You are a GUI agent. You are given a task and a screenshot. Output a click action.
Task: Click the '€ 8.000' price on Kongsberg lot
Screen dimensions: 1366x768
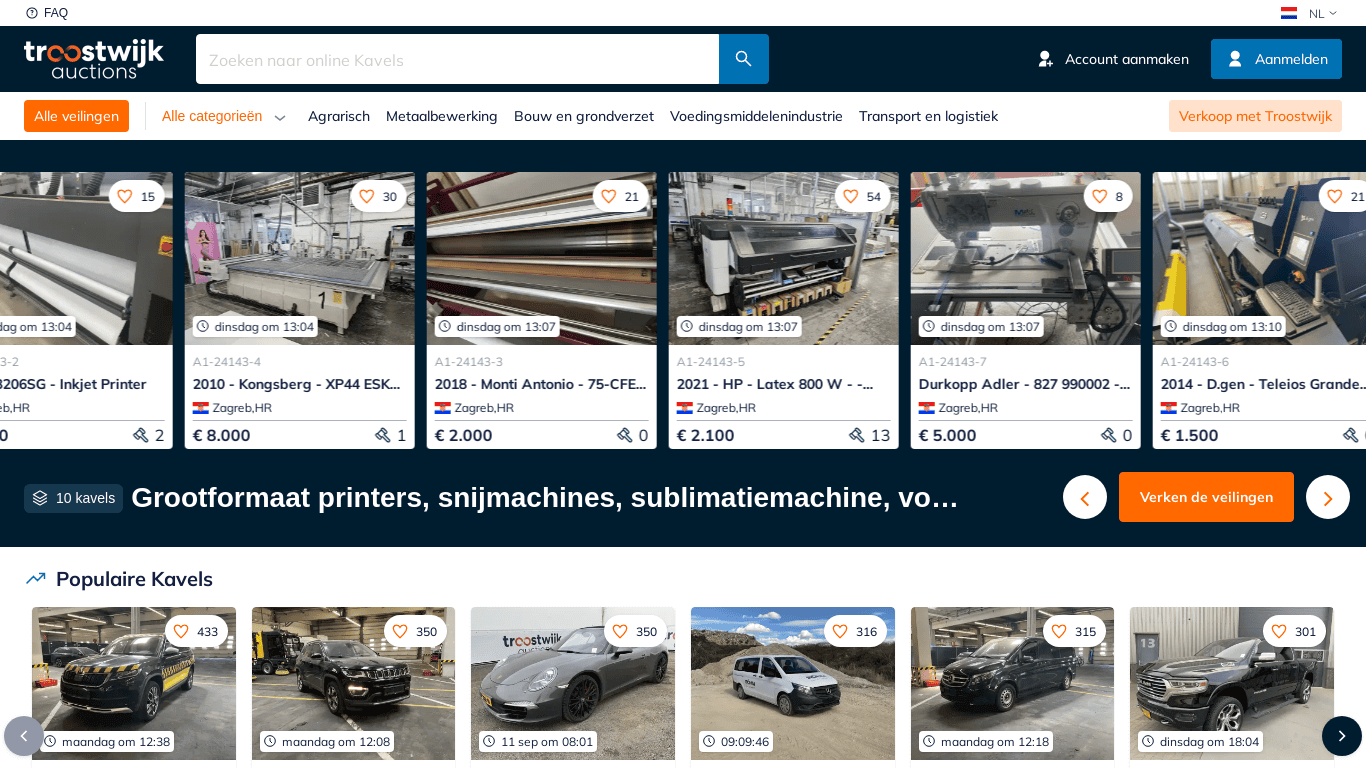pyautogui.click(x=222, y=435)
